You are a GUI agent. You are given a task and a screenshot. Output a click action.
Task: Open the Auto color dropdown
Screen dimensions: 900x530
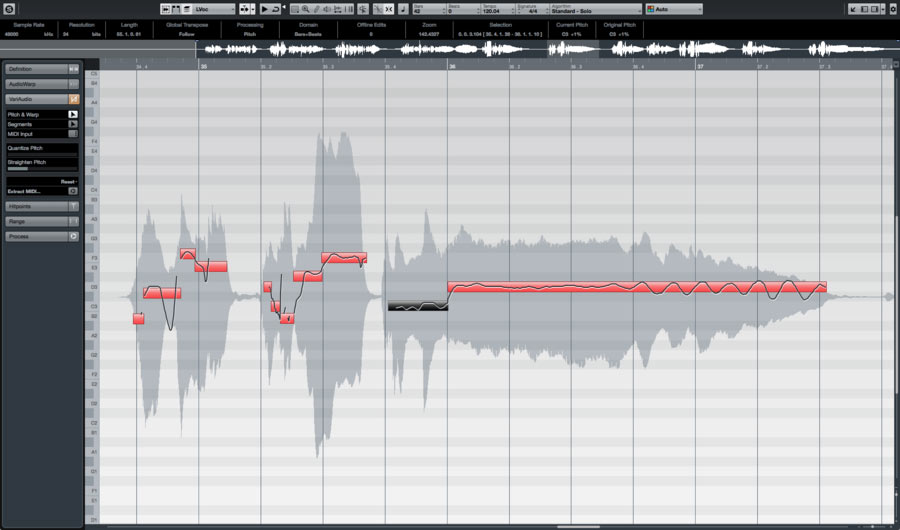tap(673, 9)
